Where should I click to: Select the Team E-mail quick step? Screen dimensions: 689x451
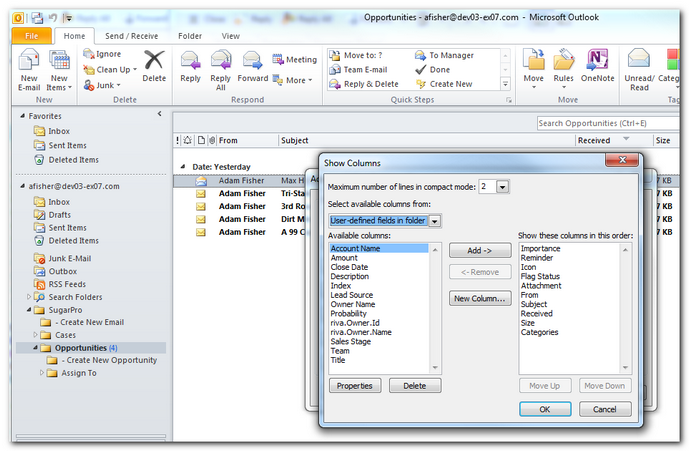pyautogui.click(x=359, y=69)
